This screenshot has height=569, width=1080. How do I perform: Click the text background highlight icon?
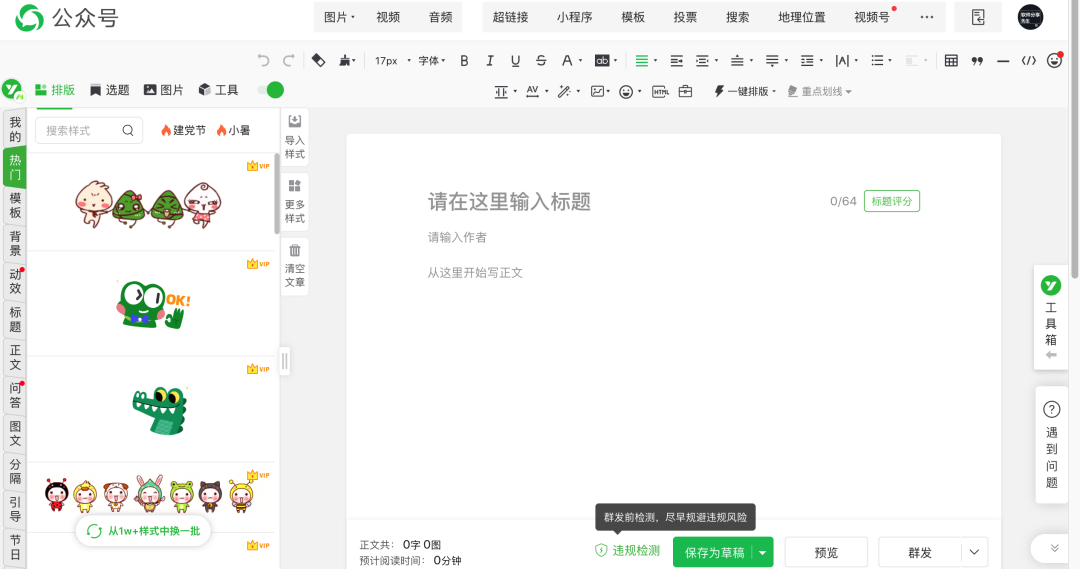(602, 61)
